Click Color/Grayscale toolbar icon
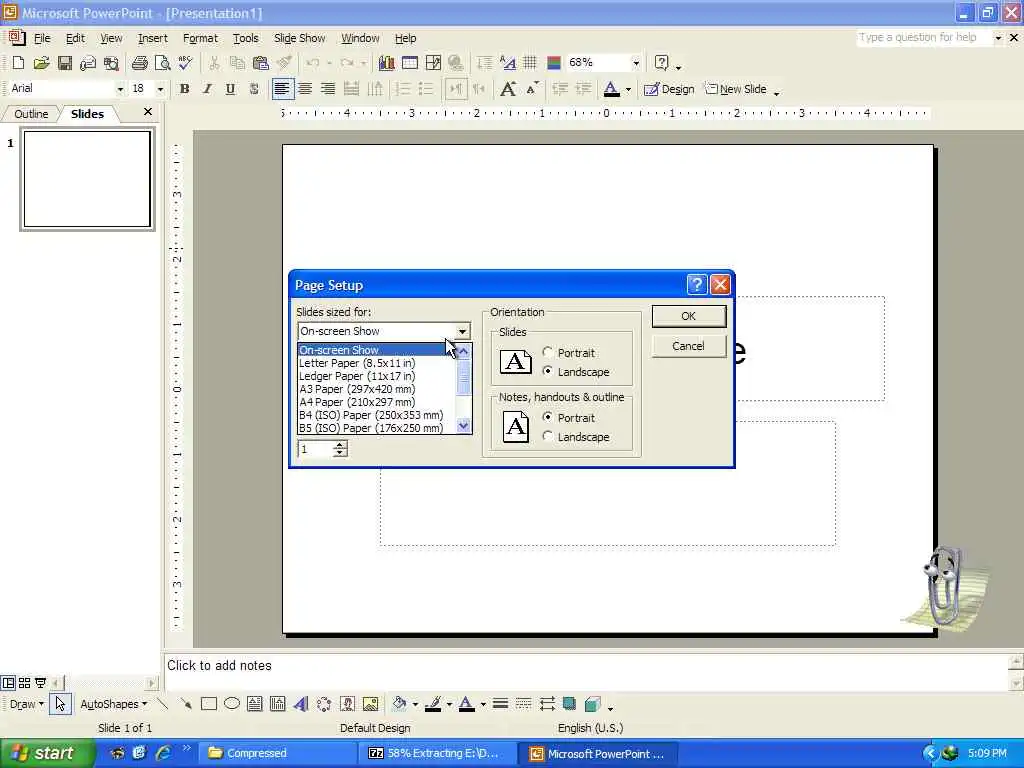 click(x=554, y=63)
